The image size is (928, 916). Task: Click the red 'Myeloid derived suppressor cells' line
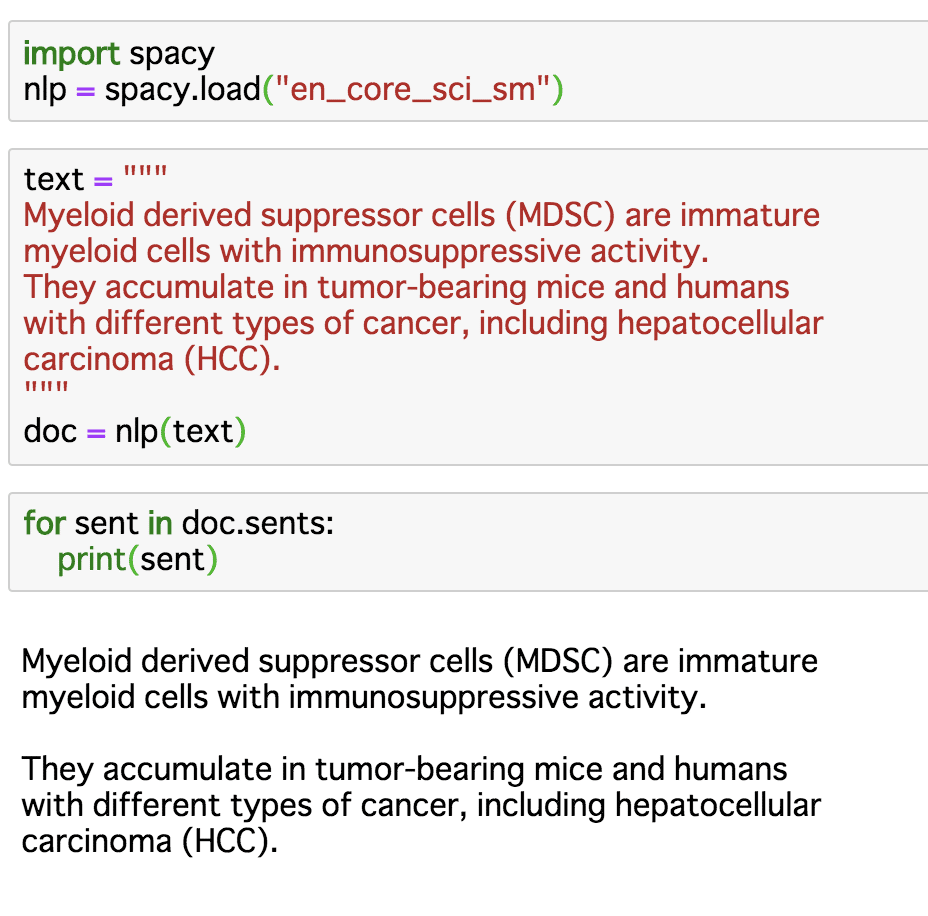[421, 215]
